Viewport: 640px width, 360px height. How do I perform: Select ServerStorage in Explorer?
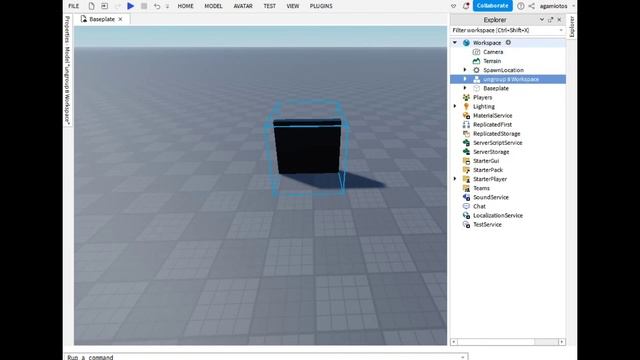(491, 152)
